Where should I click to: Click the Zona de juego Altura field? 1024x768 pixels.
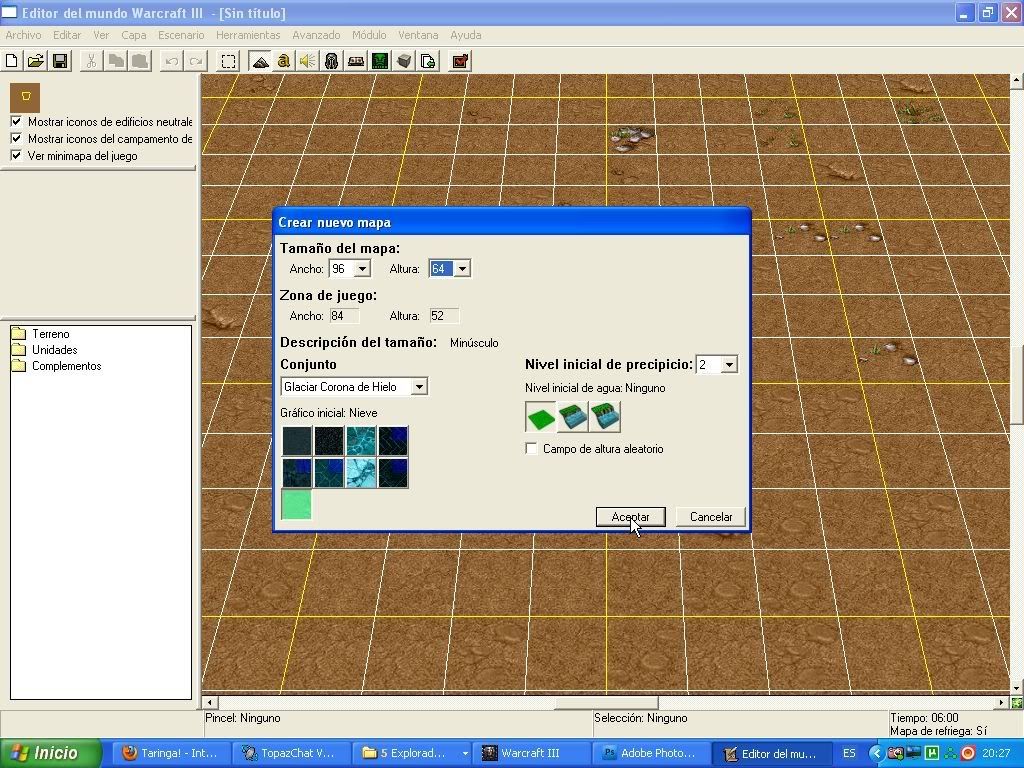click(444, 316)
